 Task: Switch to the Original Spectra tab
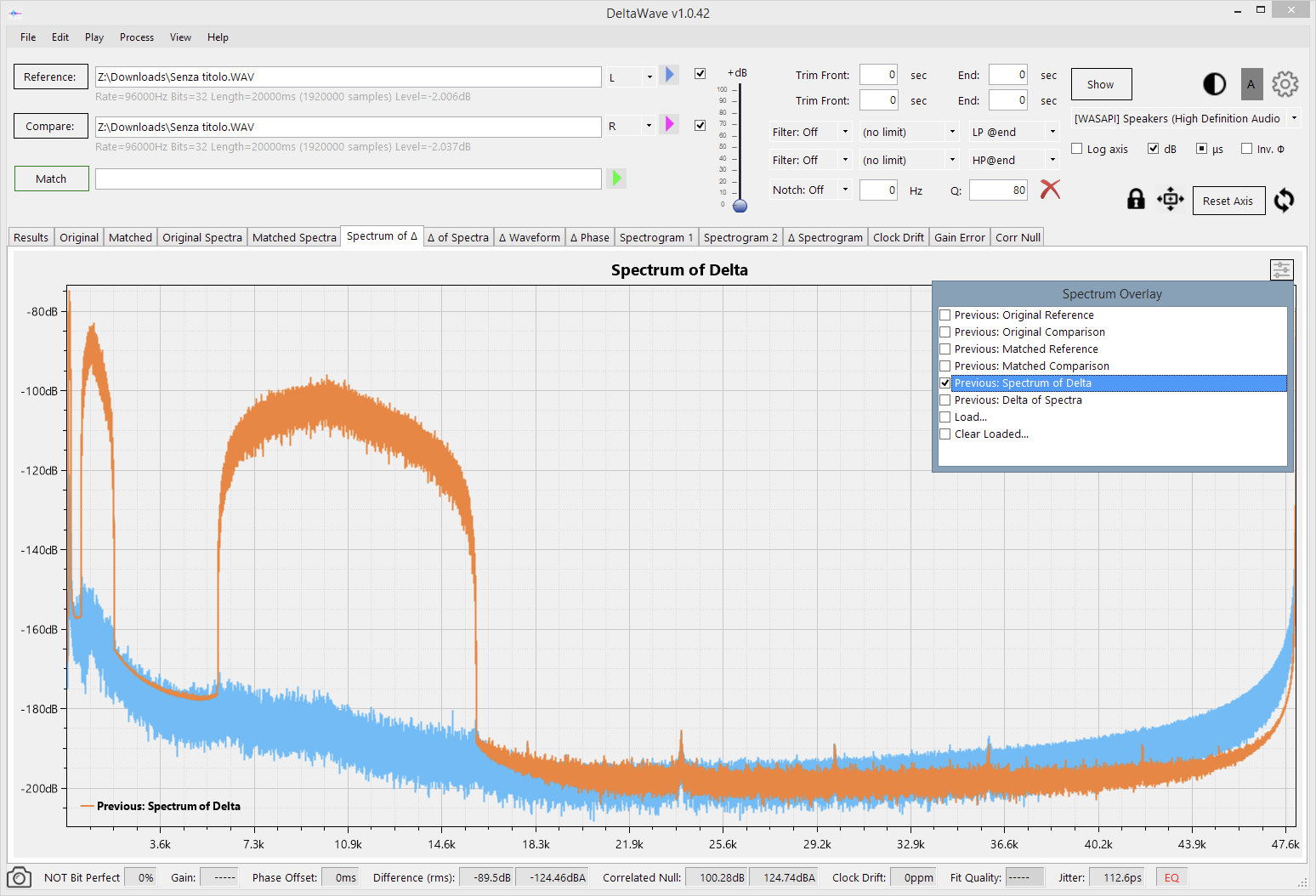(202, 237)
